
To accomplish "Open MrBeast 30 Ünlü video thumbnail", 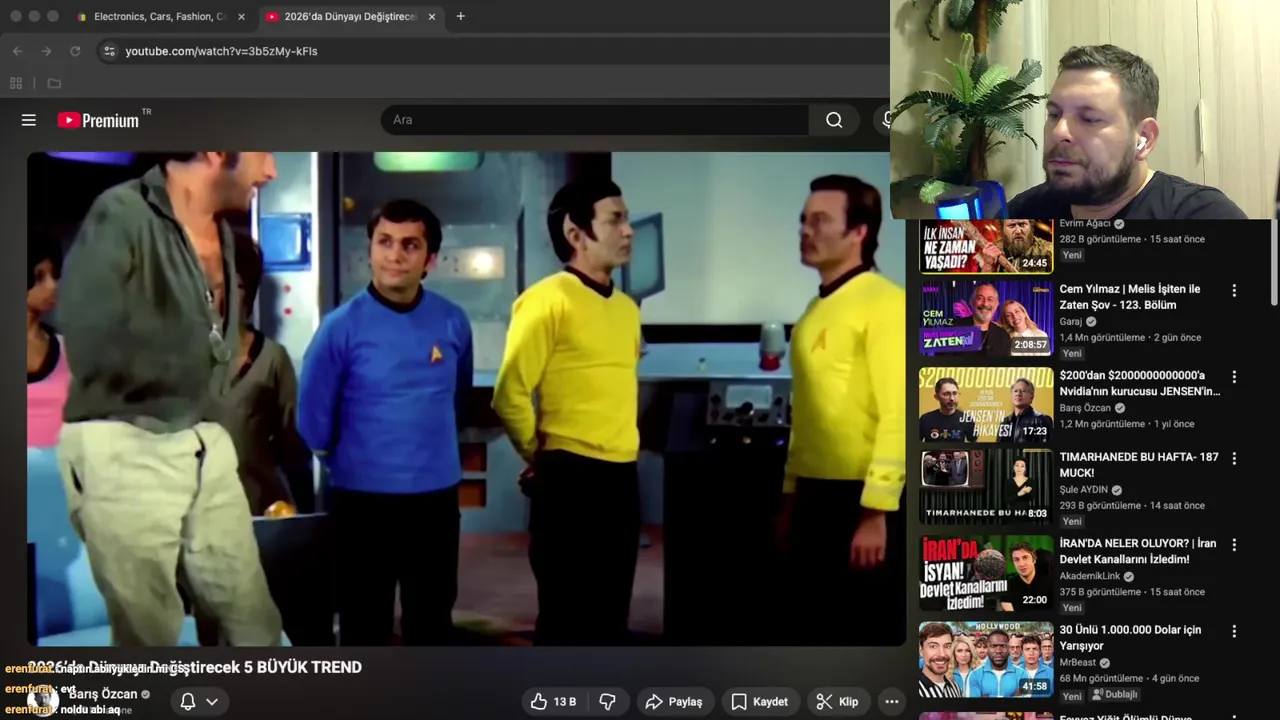I will (x=986, y=660).
